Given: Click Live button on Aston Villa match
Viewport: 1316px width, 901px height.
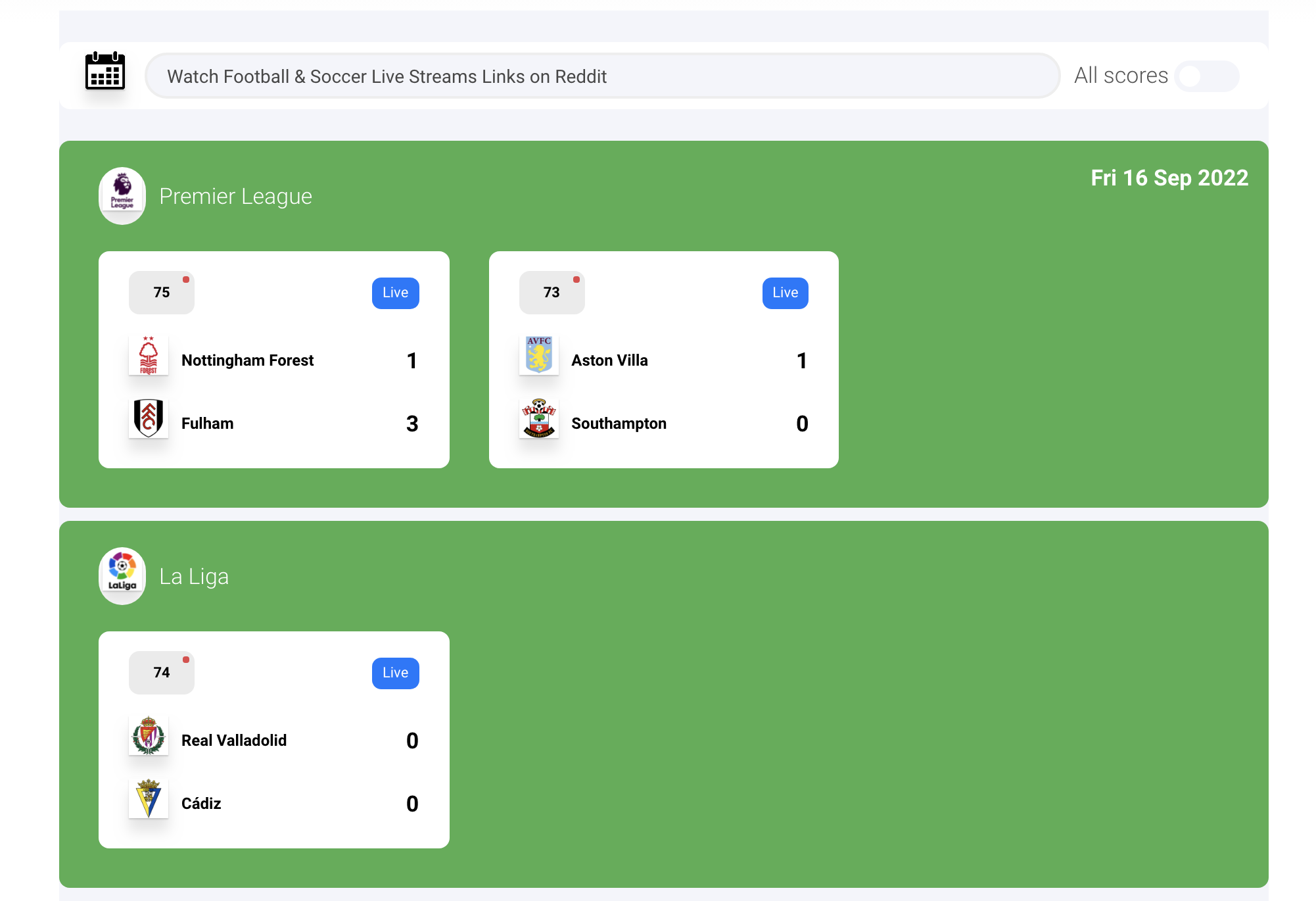Looking at the screenshot, I should (784, 293).
